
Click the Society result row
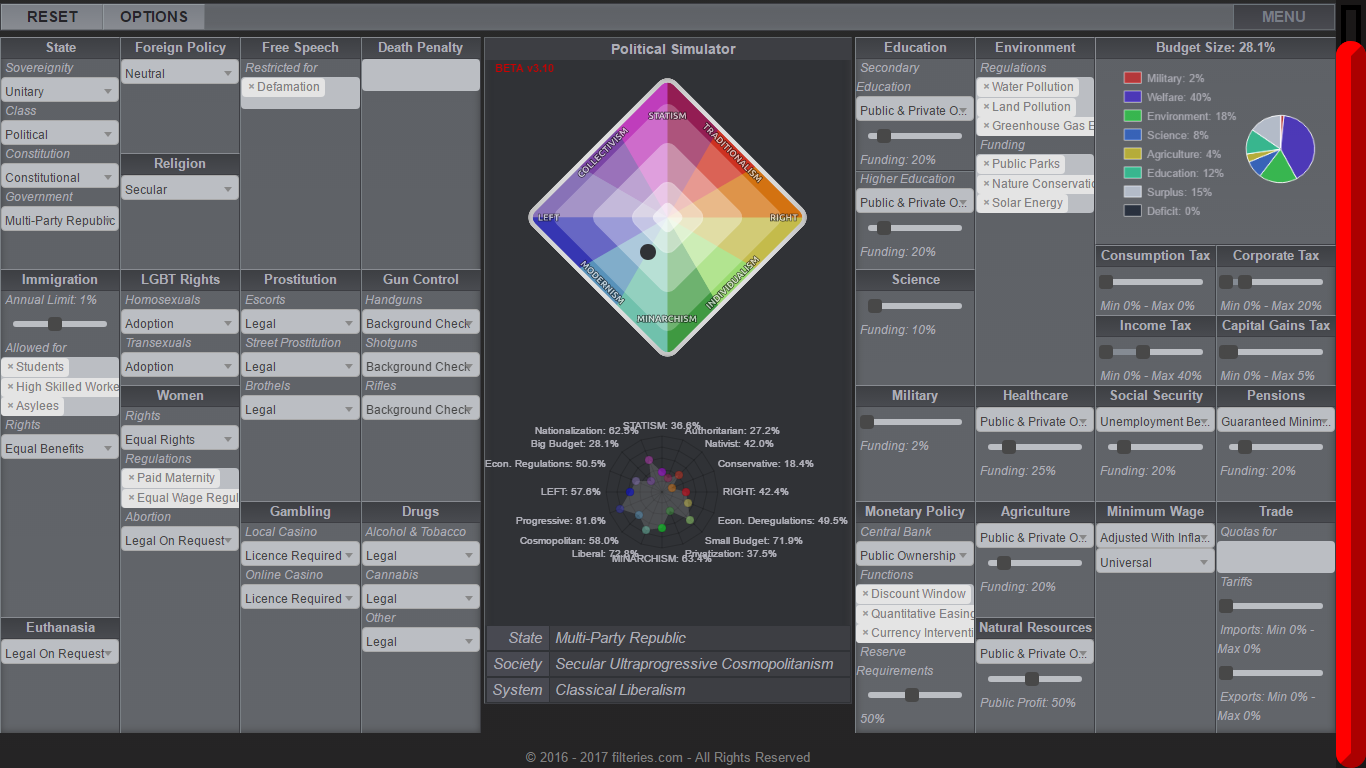668,664
